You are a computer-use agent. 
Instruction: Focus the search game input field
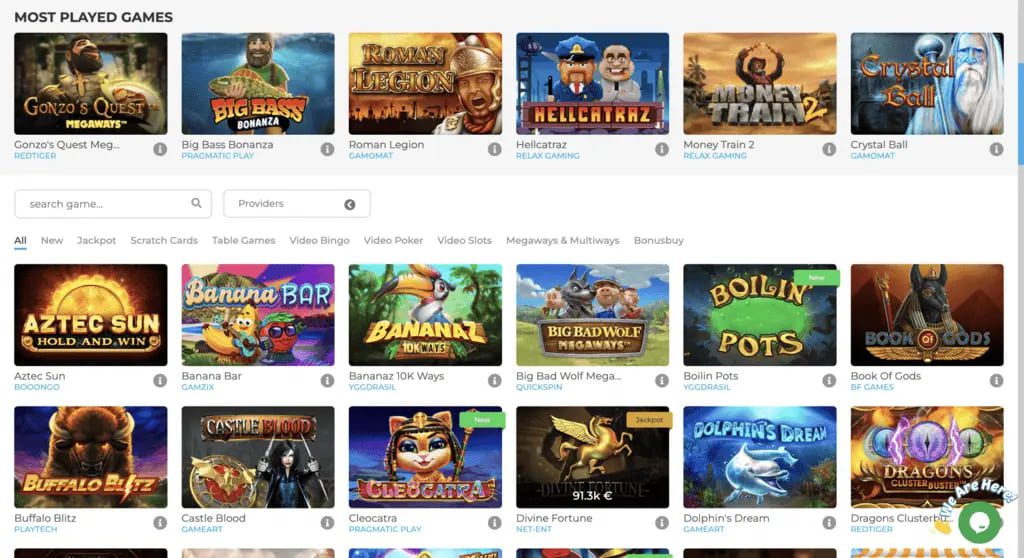[113, 204]
